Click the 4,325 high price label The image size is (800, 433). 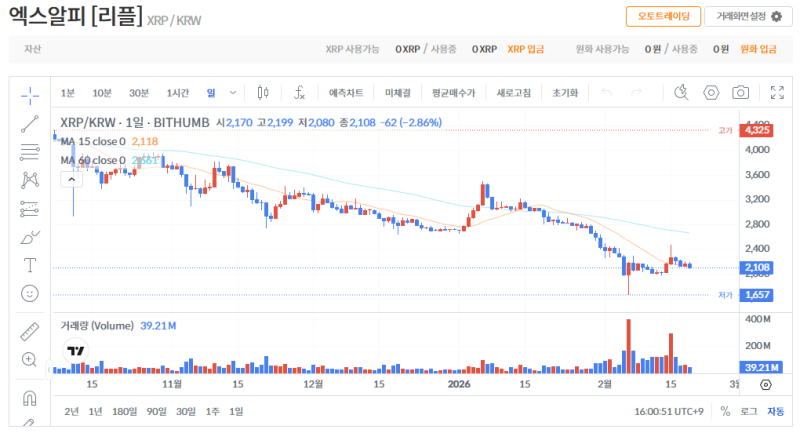[x=757, y=130]
